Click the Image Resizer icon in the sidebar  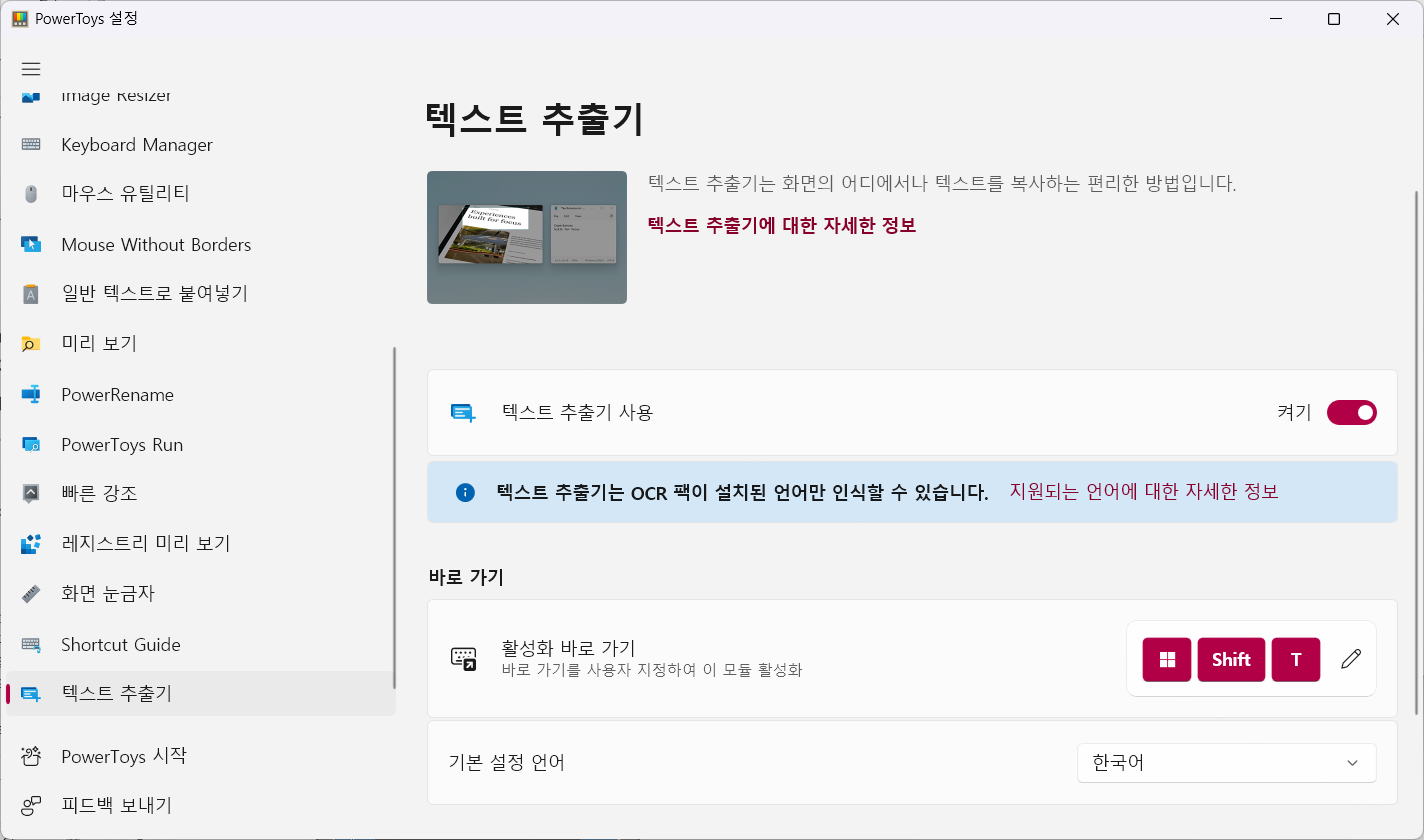(x=31, y=97)
